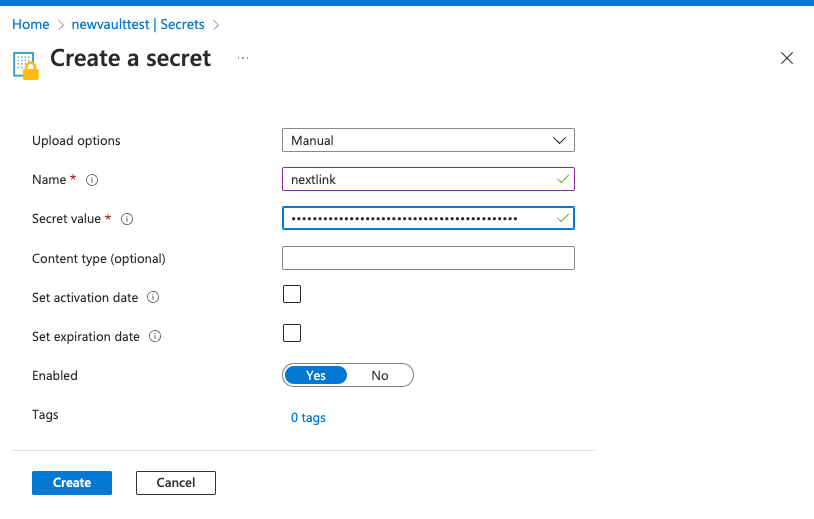The height and width of the screenshot is (519, 814).
Task: Enable the Set activation date checkbox
Action: pos(292,294)
